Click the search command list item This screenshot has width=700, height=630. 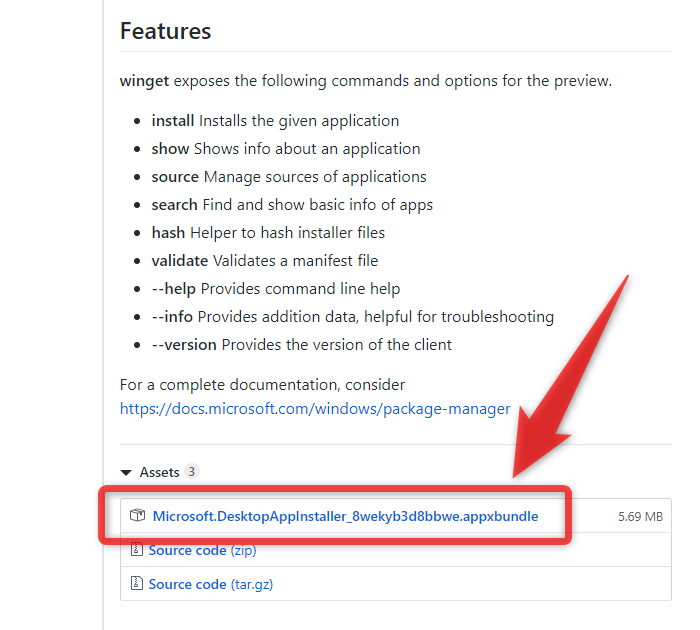[x=292, y=205]
